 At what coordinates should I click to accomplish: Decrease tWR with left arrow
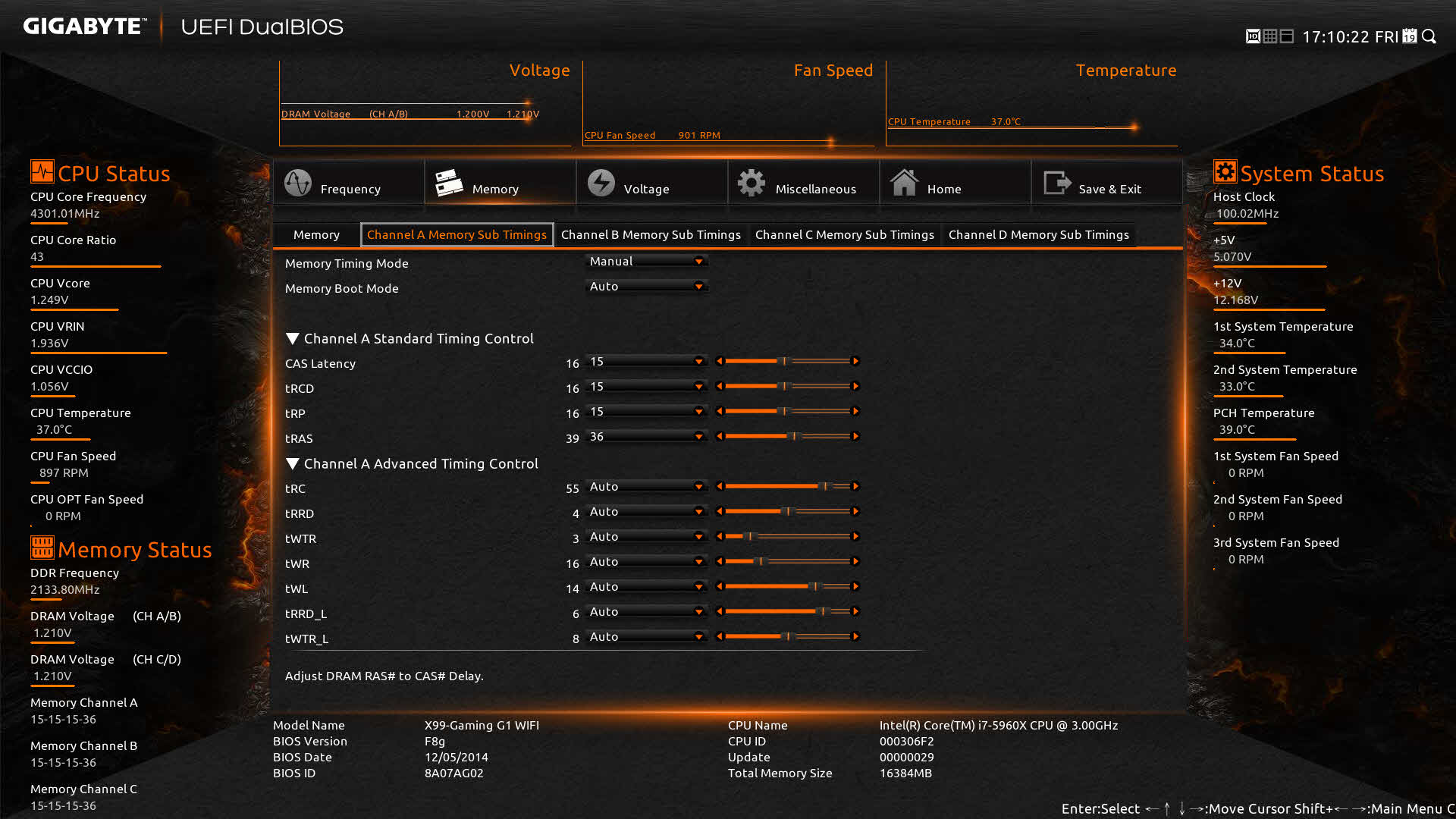pyautogui.click(x=720, y=561)
